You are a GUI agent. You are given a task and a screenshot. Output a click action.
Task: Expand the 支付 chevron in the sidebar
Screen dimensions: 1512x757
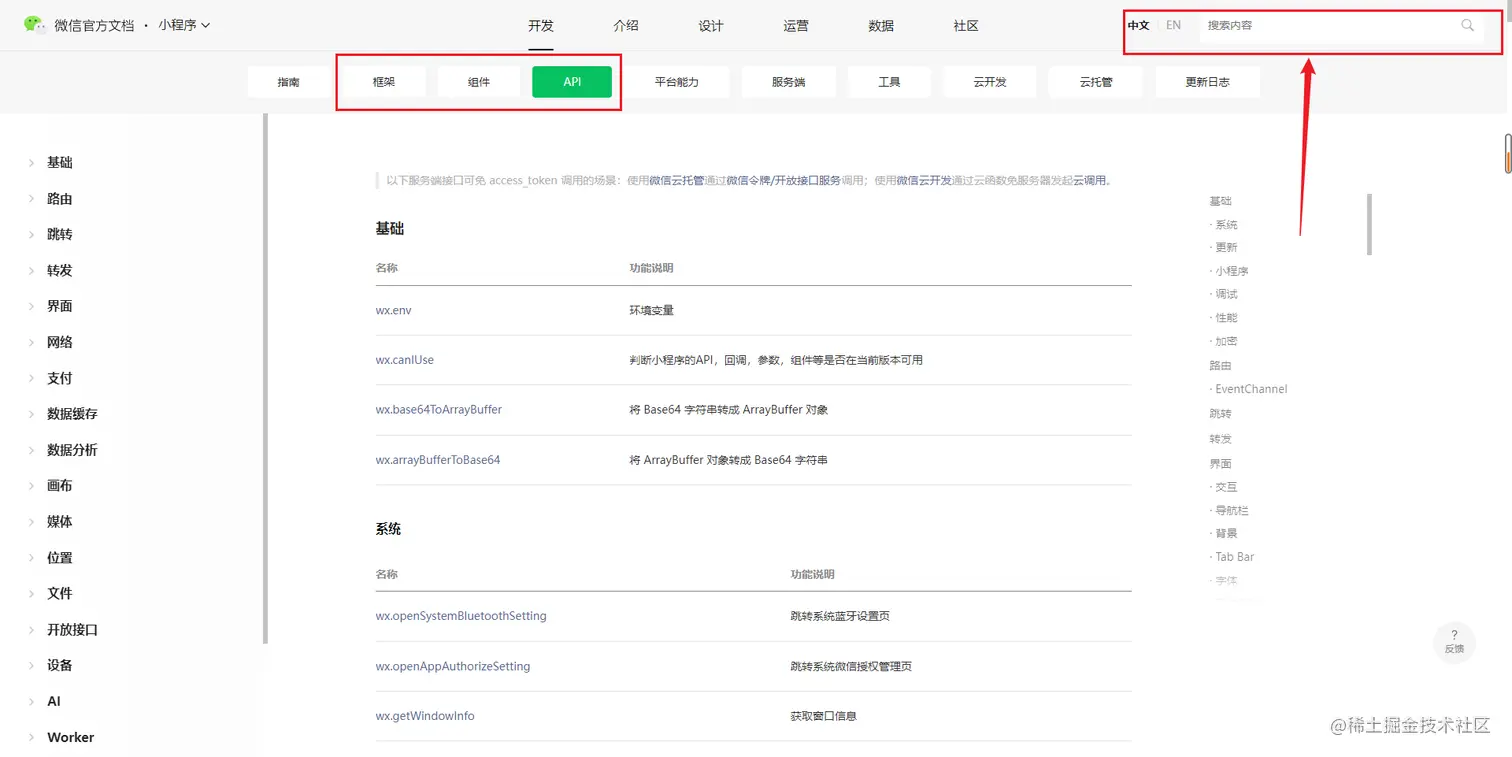pyautogui.click(x=31, y=379)
